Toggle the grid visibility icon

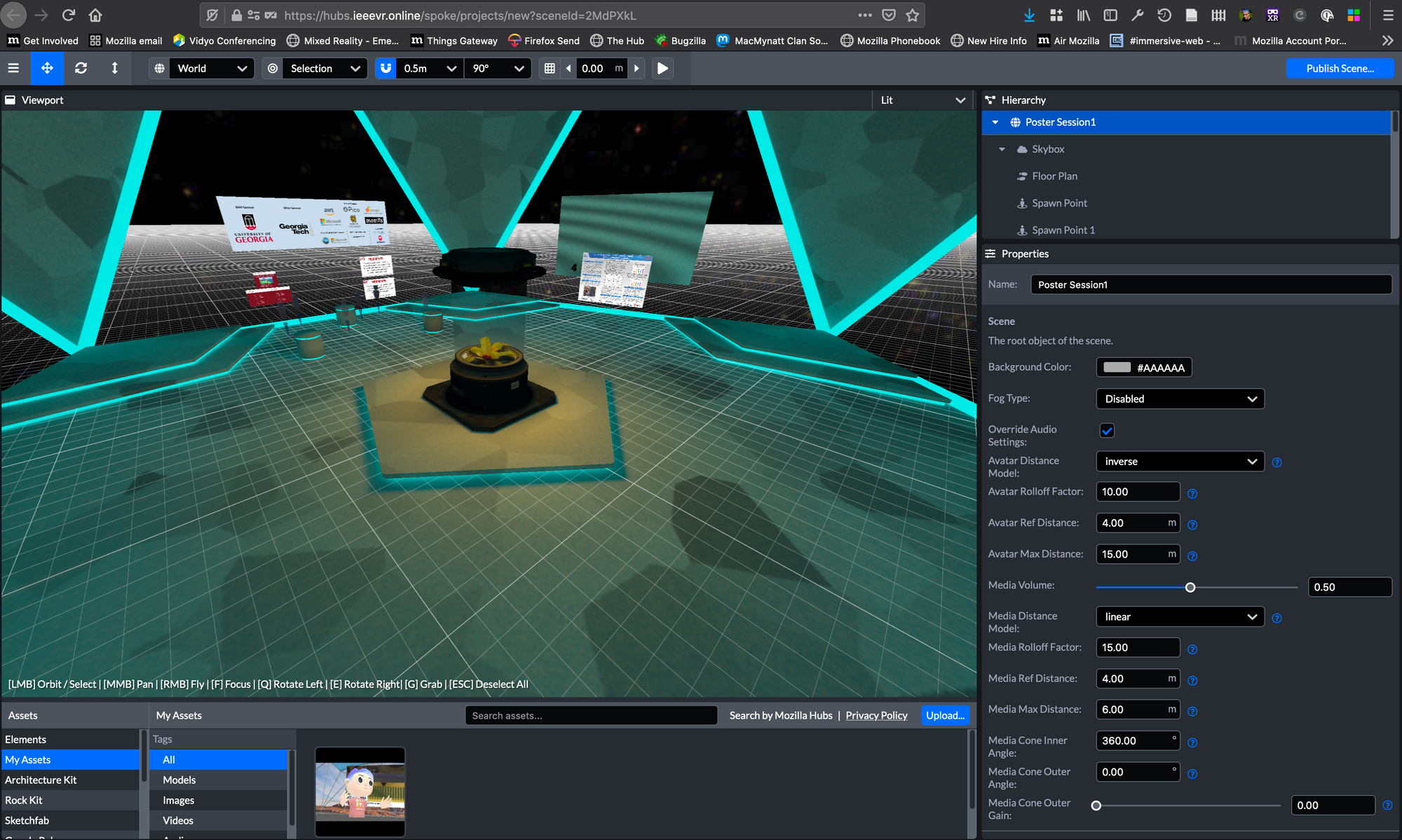pos(550,68)
